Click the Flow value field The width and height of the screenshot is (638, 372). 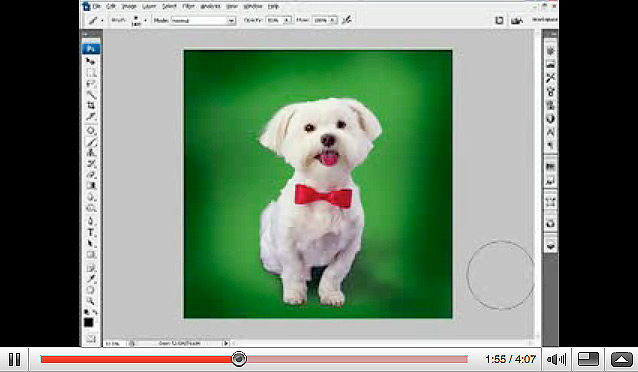pos(321,20)
